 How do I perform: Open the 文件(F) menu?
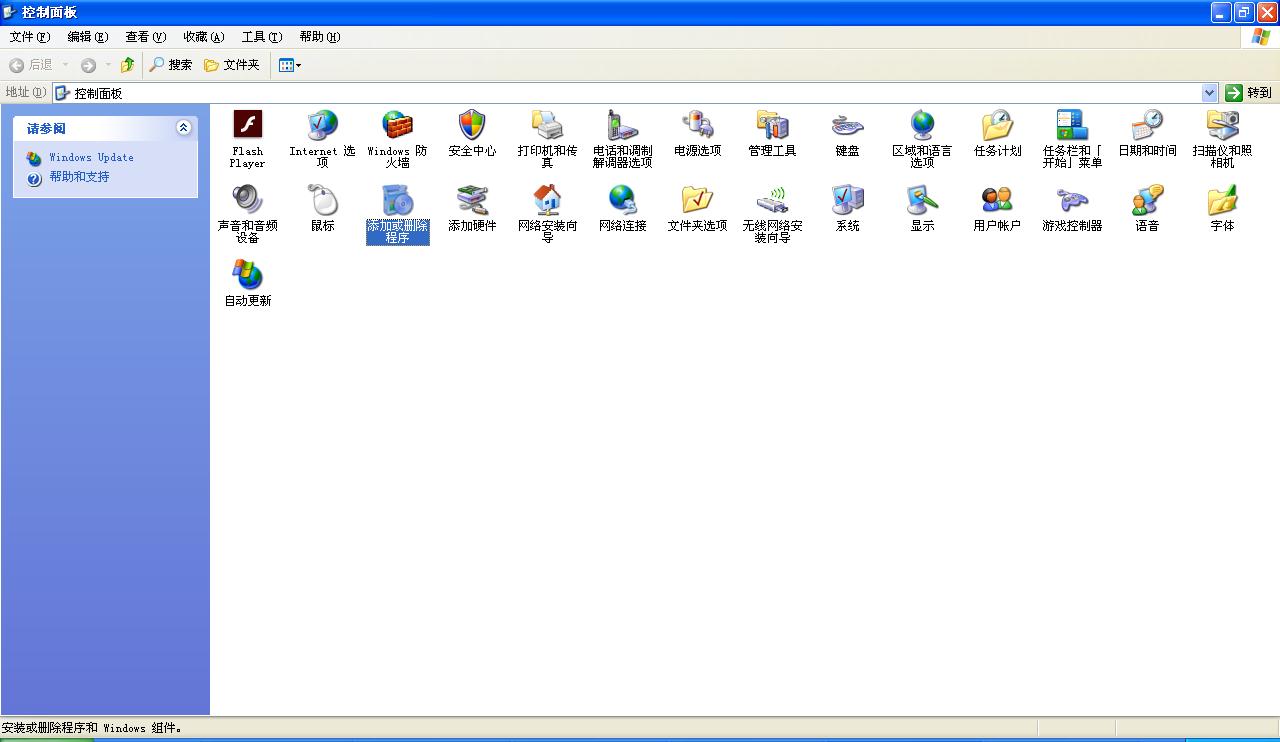pyautogui.click(x=29, y=37)
